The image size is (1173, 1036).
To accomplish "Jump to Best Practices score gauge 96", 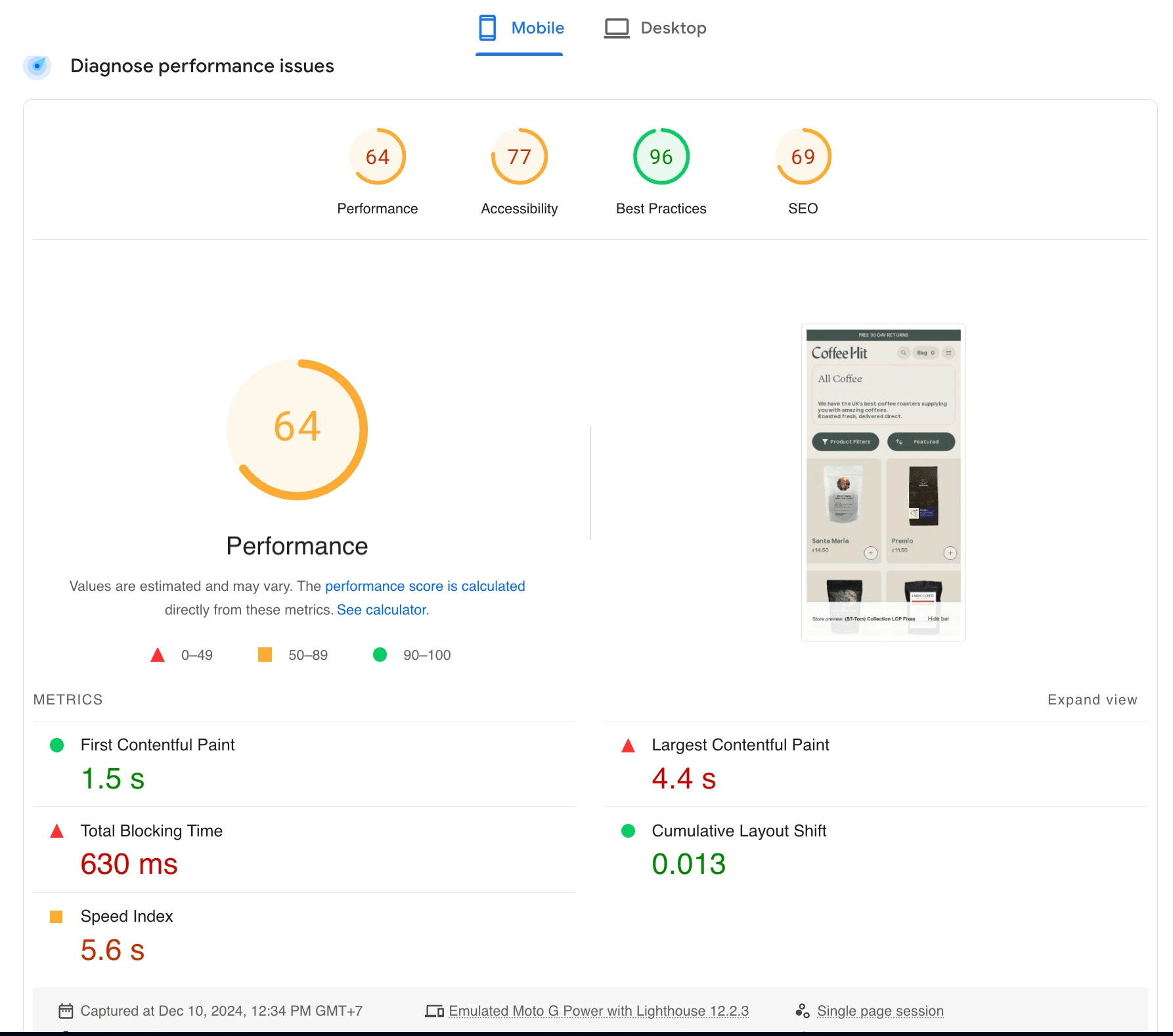I will point(661,156).
